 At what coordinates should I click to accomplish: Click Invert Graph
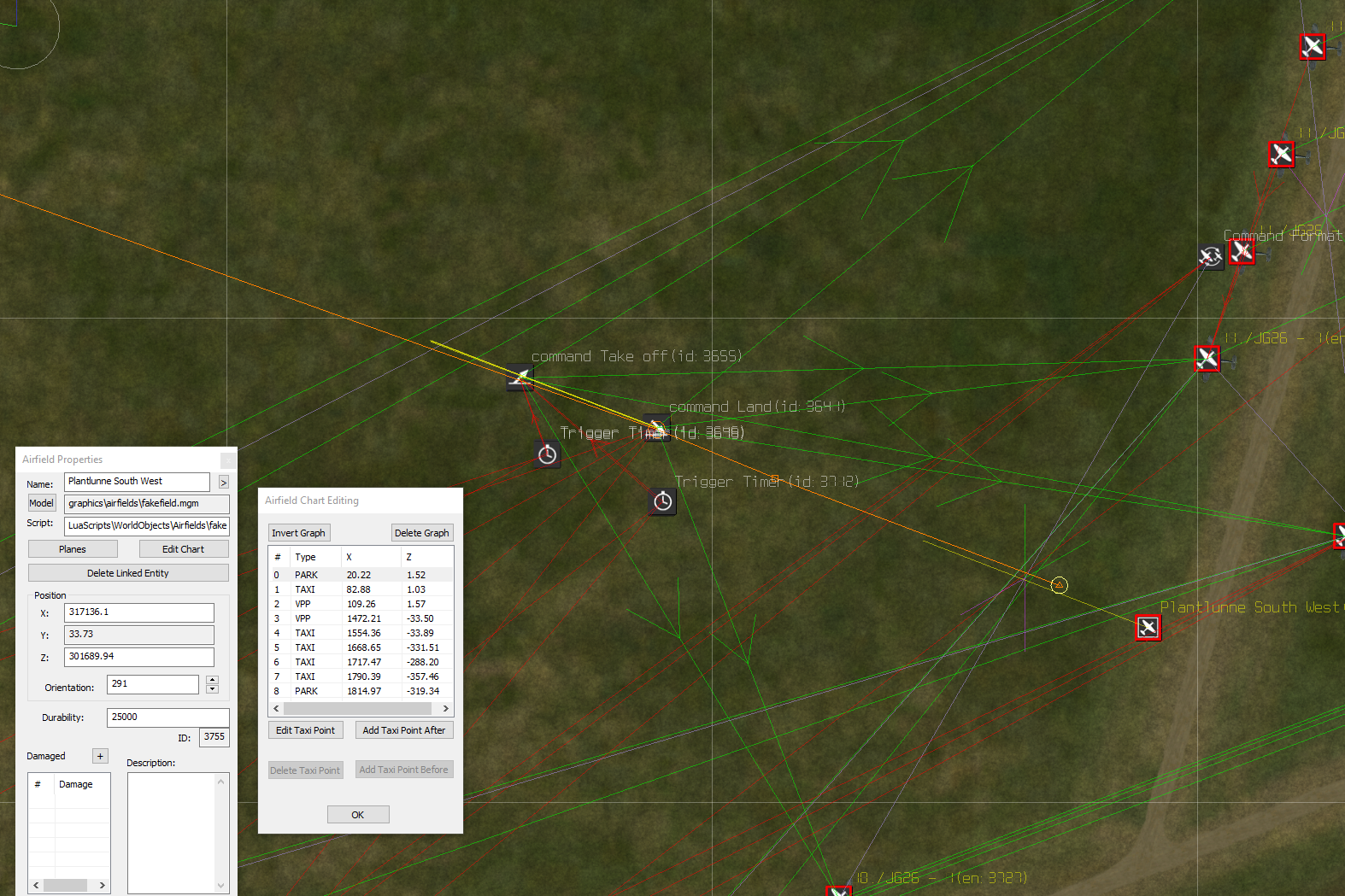pyautogui.click(x=298, y=533)
